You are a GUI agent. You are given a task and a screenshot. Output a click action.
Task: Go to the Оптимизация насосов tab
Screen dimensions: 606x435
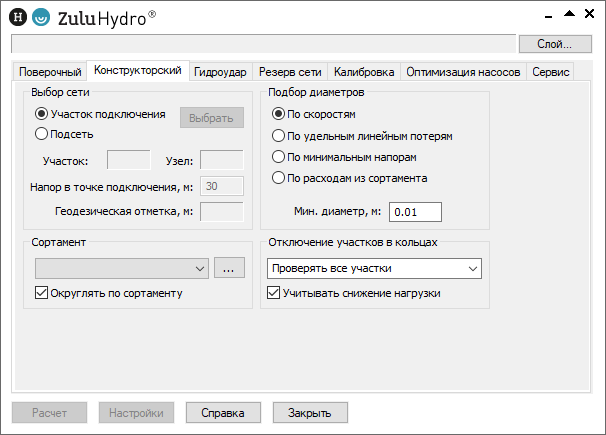coord(463,72)
